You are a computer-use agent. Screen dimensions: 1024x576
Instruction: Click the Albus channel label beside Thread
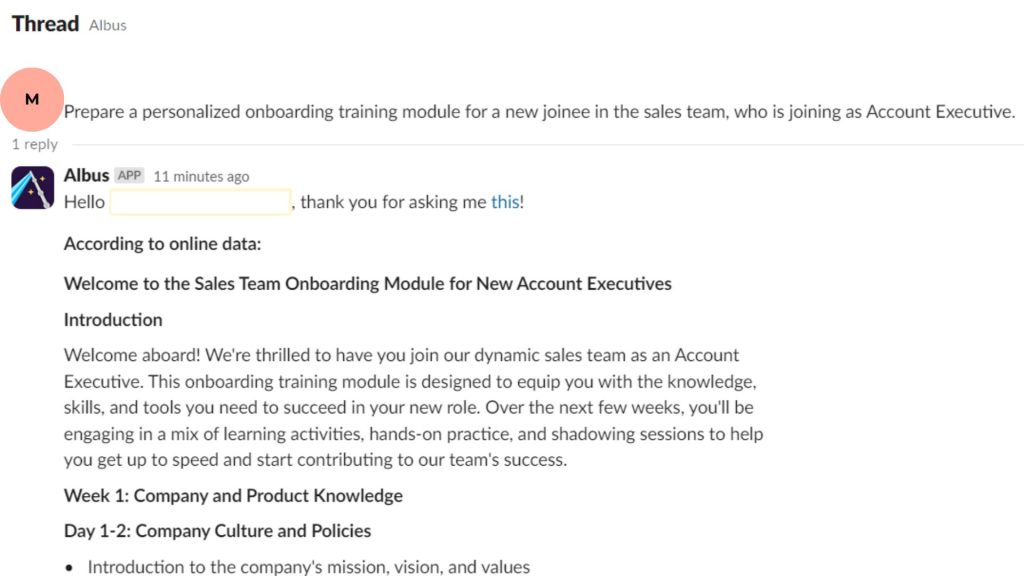point(108,25)
